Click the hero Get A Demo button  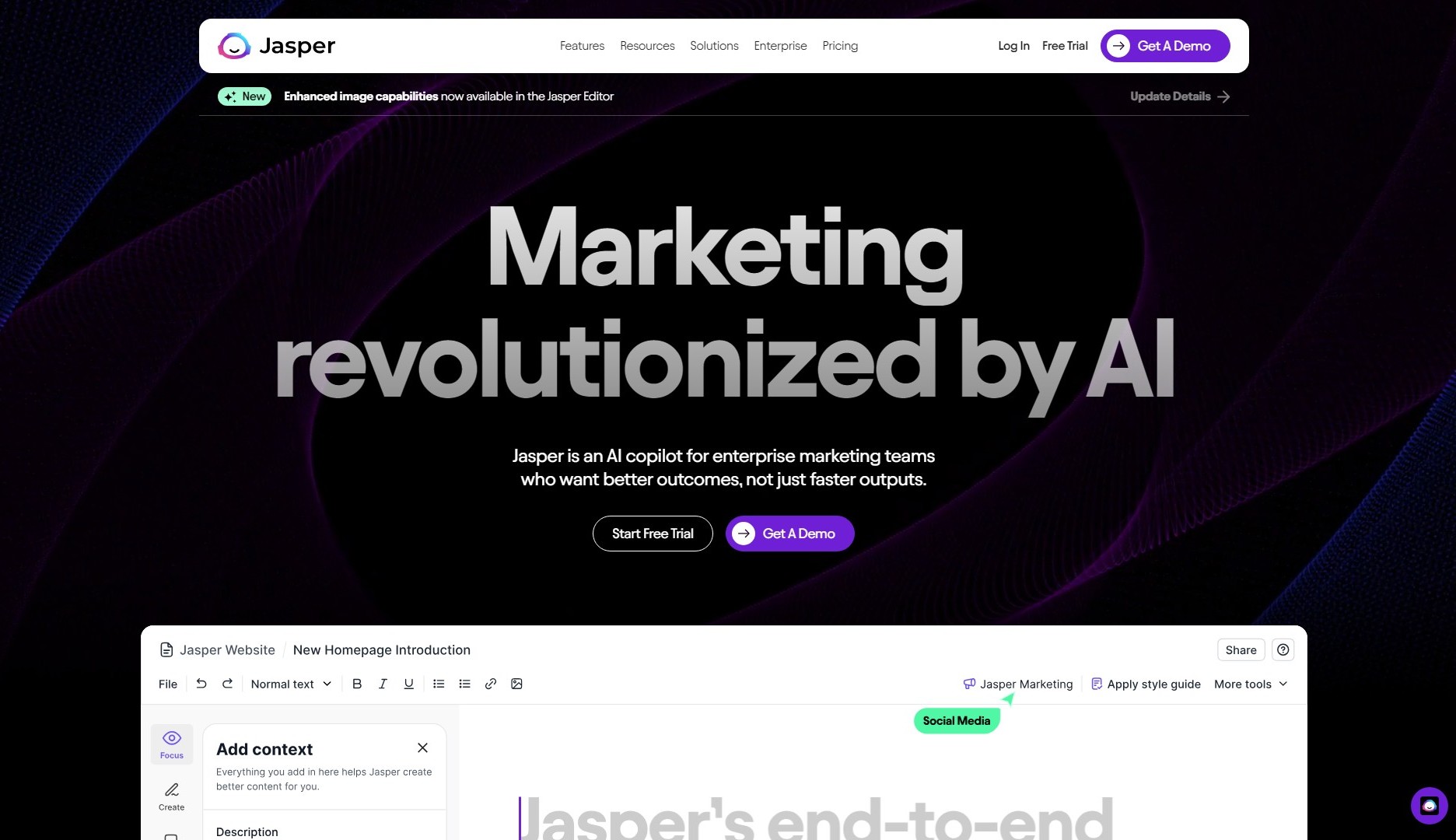coord(790,534)
